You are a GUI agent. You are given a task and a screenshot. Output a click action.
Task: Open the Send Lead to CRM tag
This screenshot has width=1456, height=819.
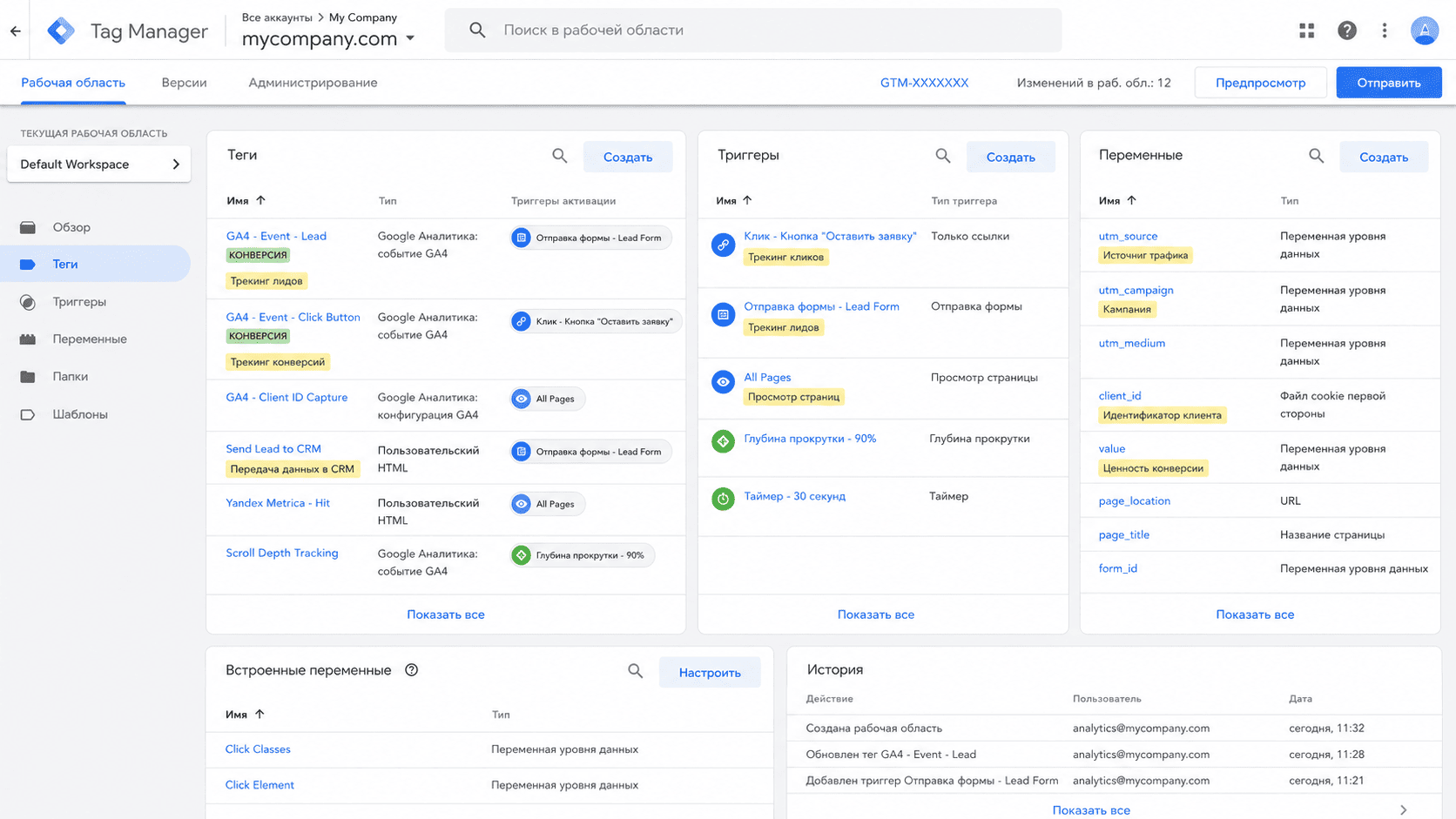[273, 449]
